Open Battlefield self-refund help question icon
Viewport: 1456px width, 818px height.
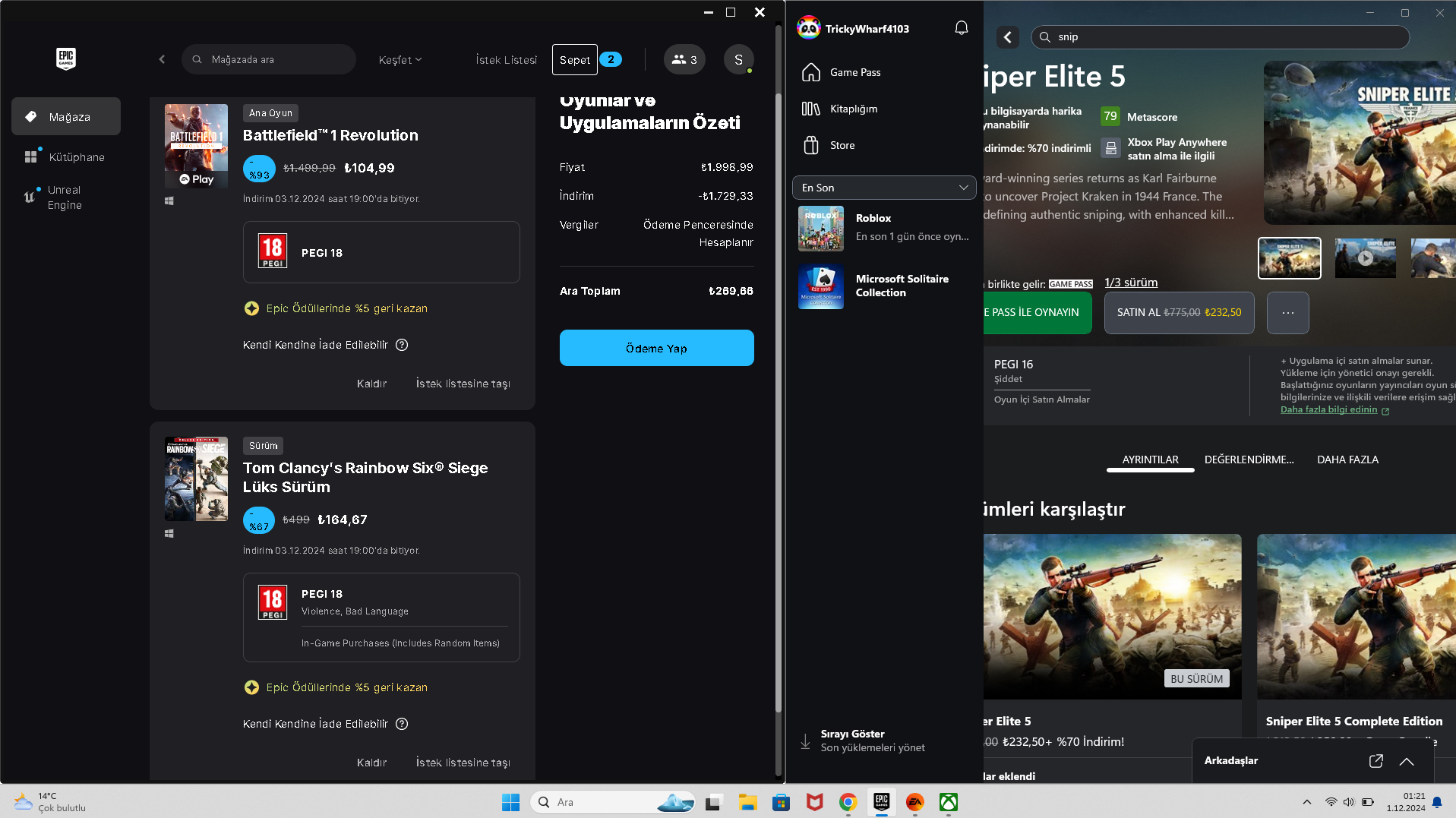tap(402, 345)
